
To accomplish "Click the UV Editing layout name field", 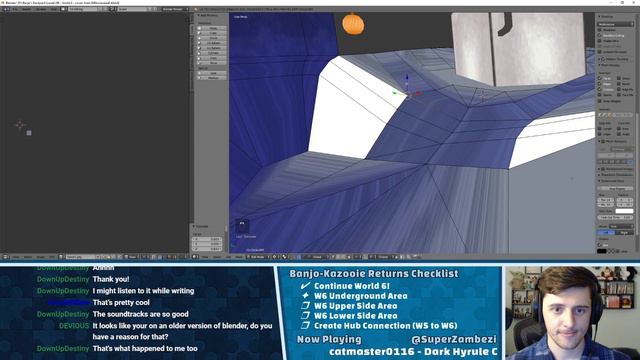I will click(83, 9).
